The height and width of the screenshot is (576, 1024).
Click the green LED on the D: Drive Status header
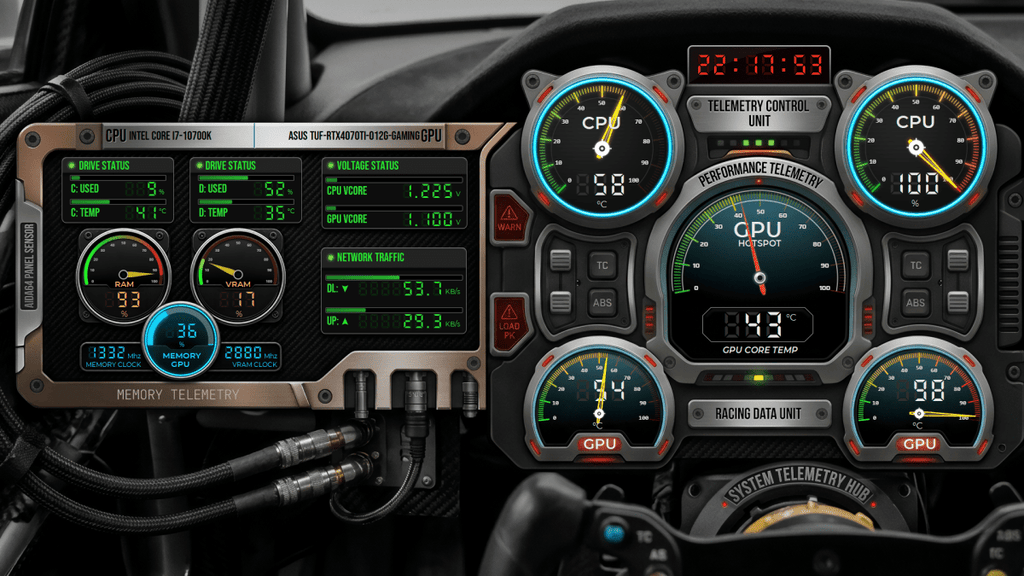pyautogui.click(x=199, y=166)
